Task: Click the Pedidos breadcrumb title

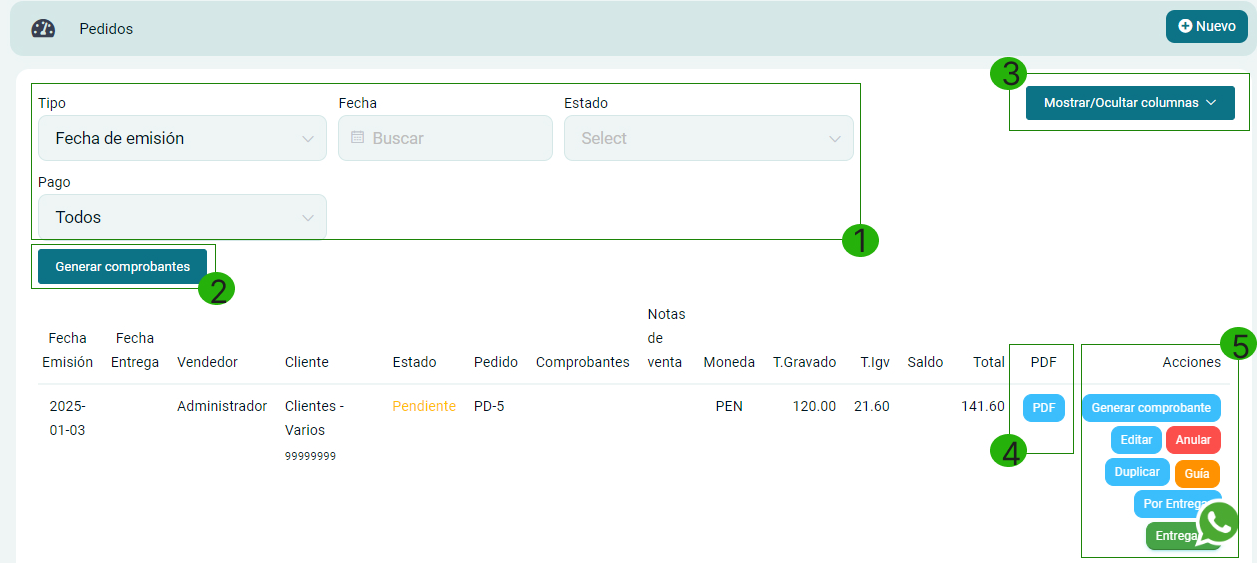Action: [106, 29]
